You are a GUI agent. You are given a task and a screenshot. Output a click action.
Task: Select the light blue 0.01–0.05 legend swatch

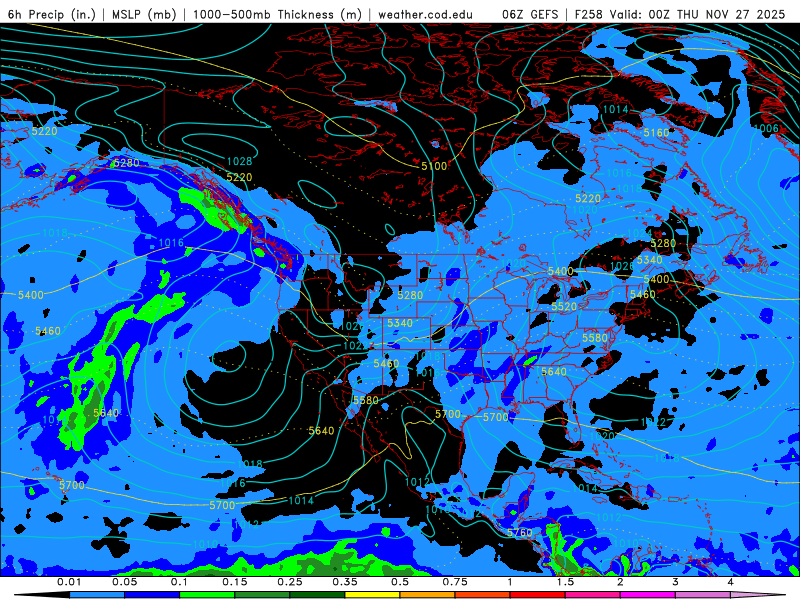97,595
